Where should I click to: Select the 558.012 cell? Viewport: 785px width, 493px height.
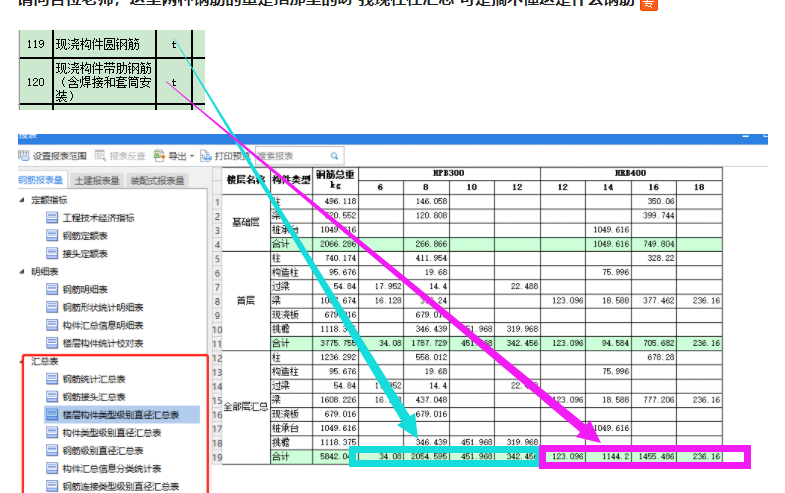tap(426, 357)
